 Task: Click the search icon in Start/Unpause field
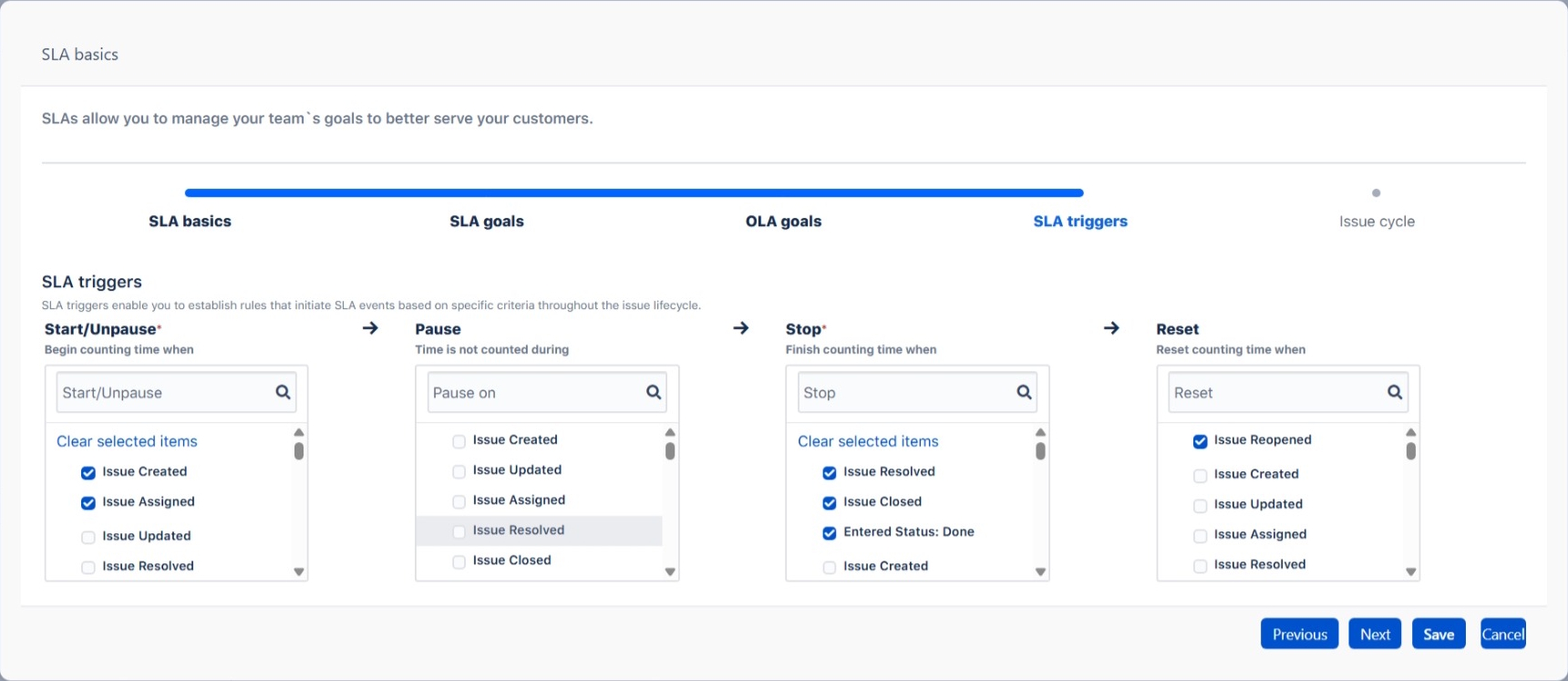tap(283, 392)
